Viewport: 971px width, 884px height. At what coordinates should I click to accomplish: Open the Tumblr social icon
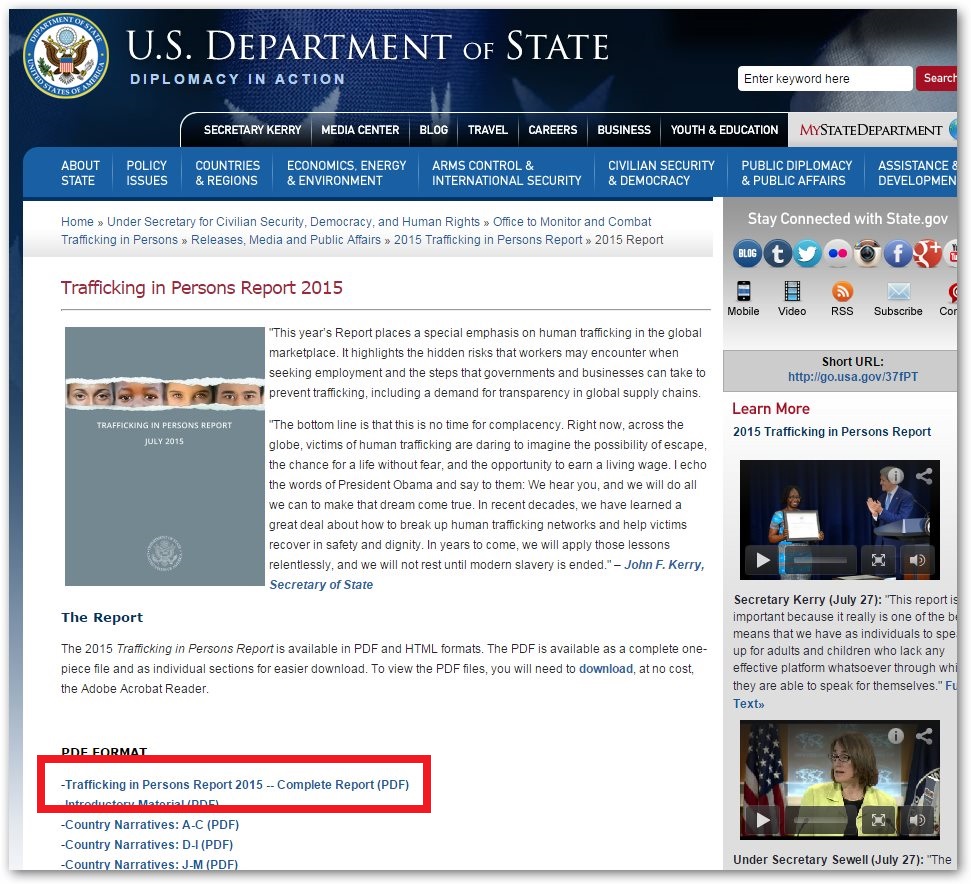click(777, 254)
